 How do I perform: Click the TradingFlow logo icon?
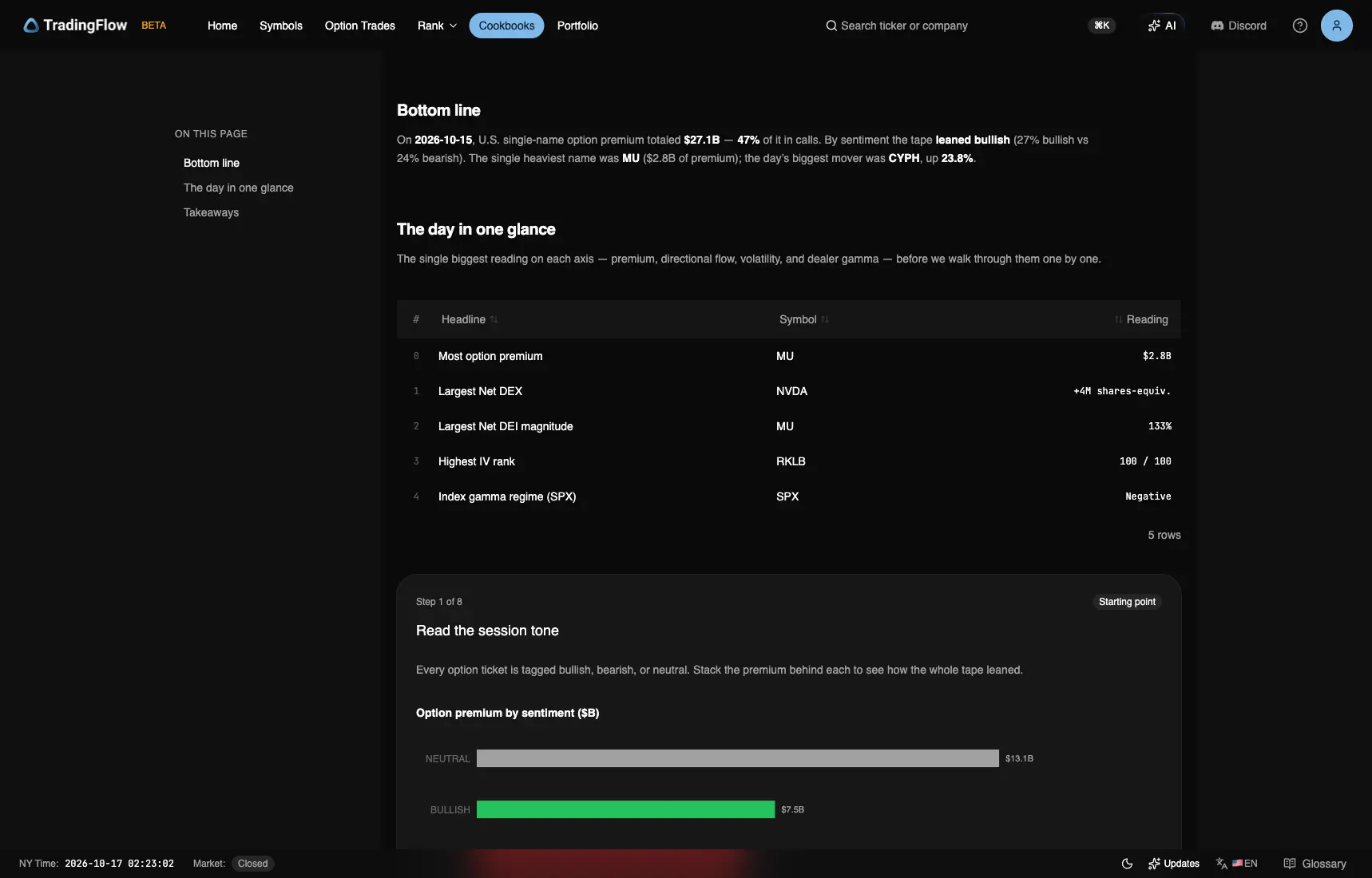pyautogui.click(x=31, y=26)
